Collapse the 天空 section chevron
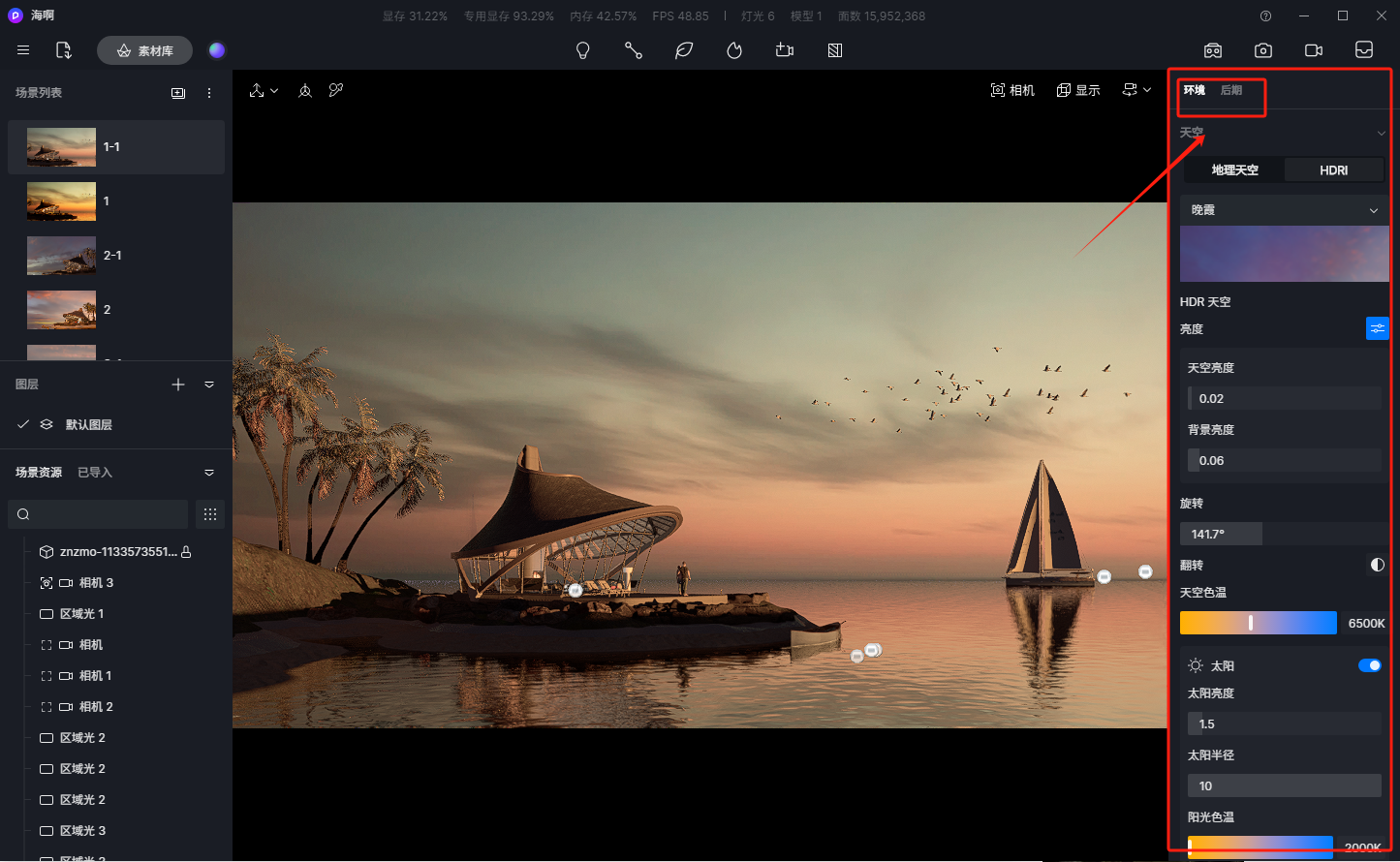1400x862 pixels. (x=1381, y=133)
